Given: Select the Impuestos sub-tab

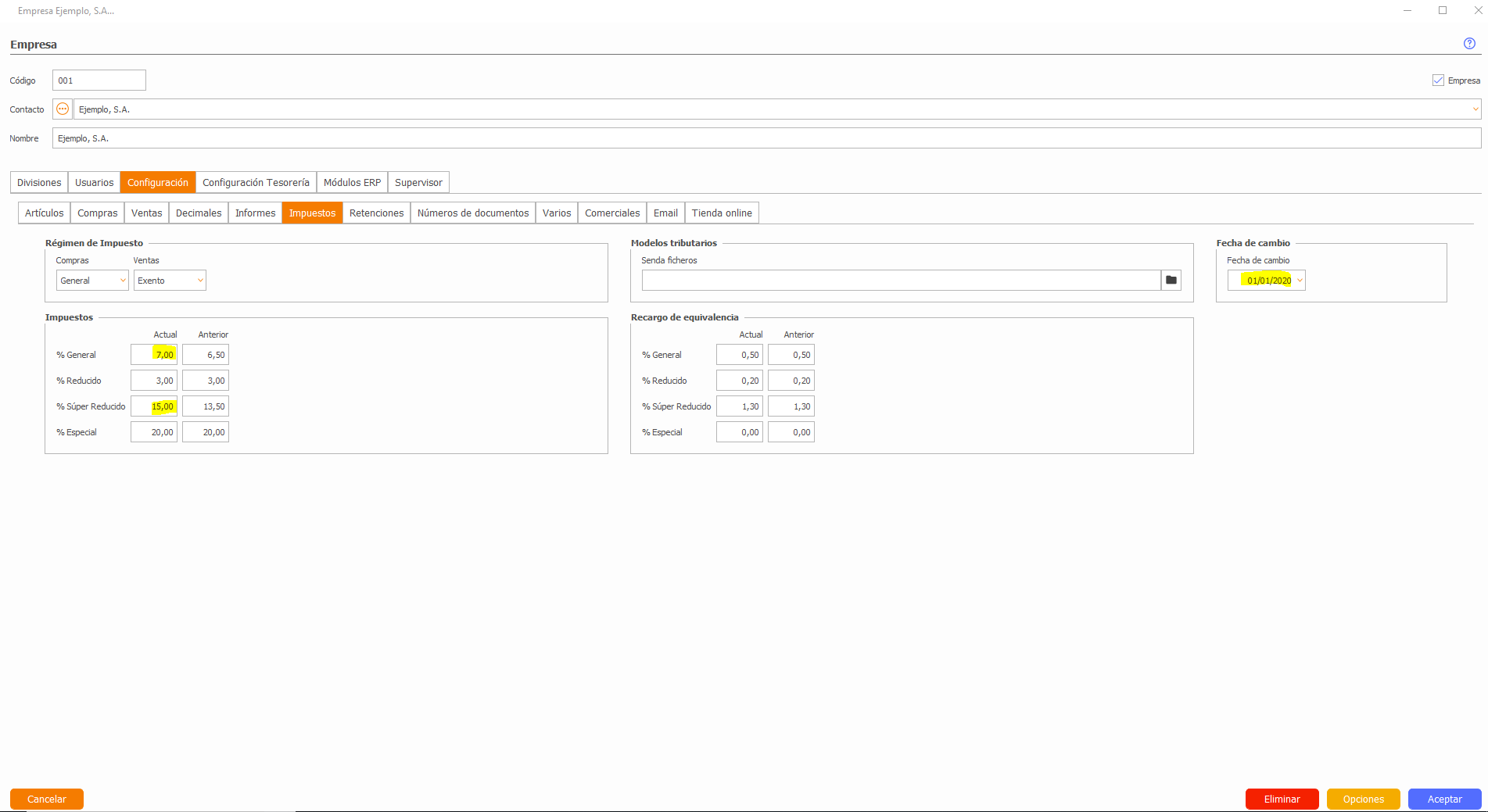Looking at the screenshot, I should tap(313, 213).
